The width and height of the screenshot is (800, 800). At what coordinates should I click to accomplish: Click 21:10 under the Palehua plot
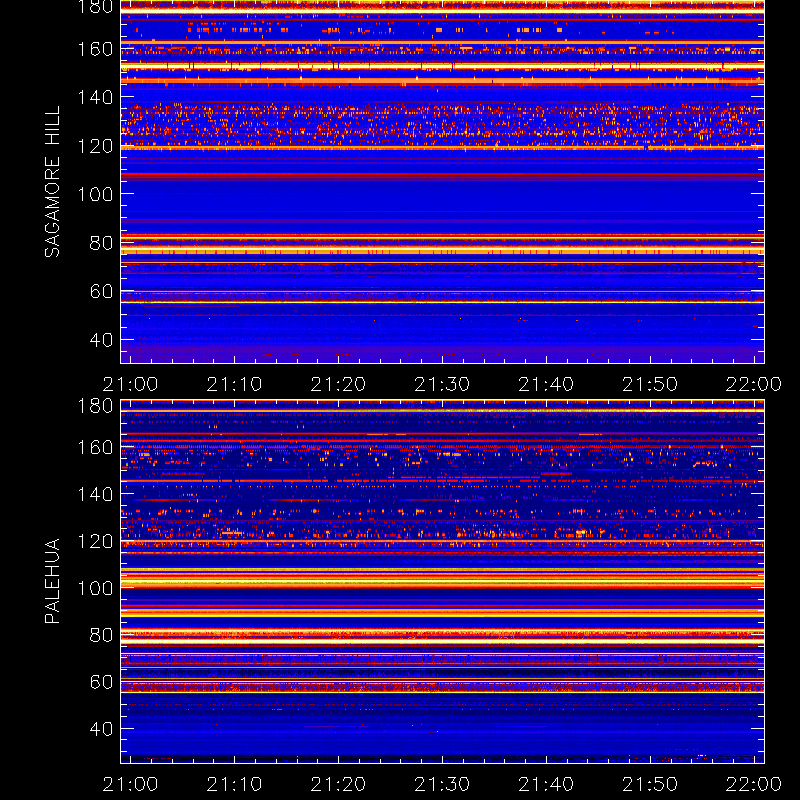[234, 784]
